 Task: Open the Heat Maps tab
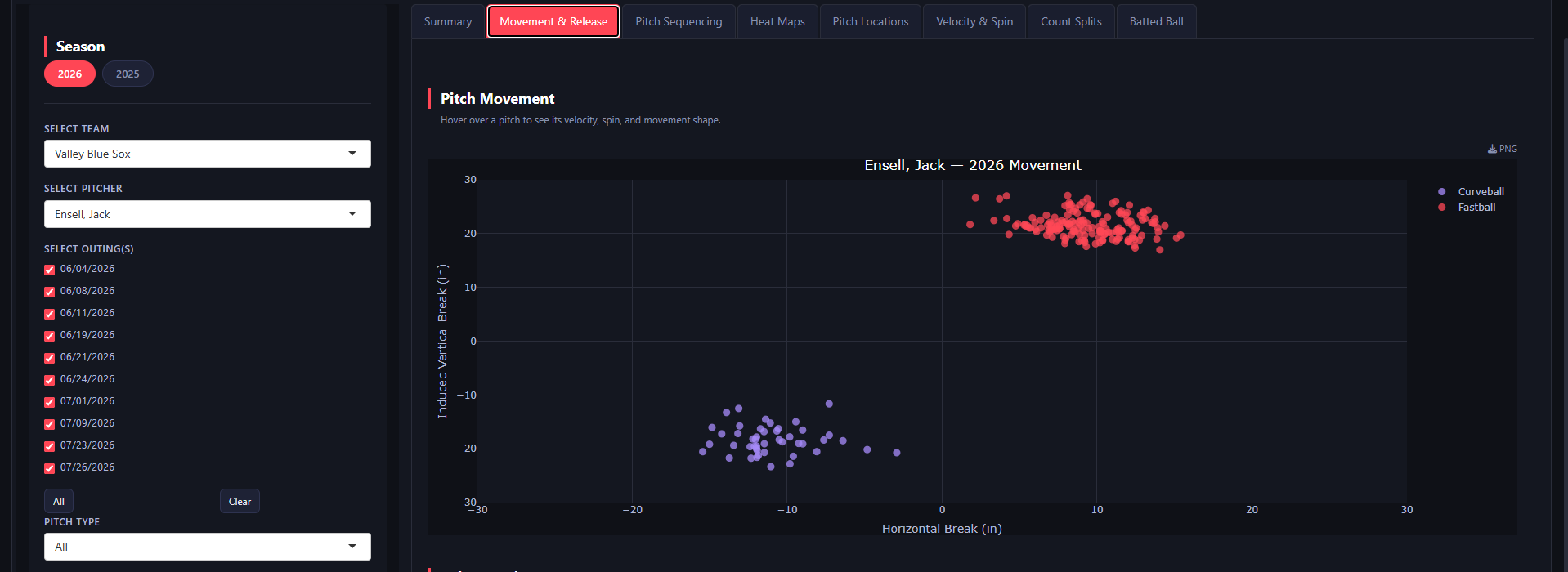point(777,21)
